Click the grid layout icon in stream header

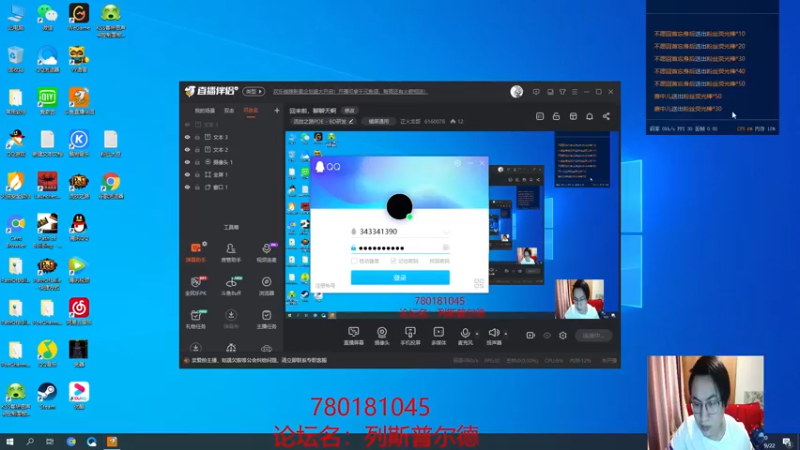click(573, 116)
